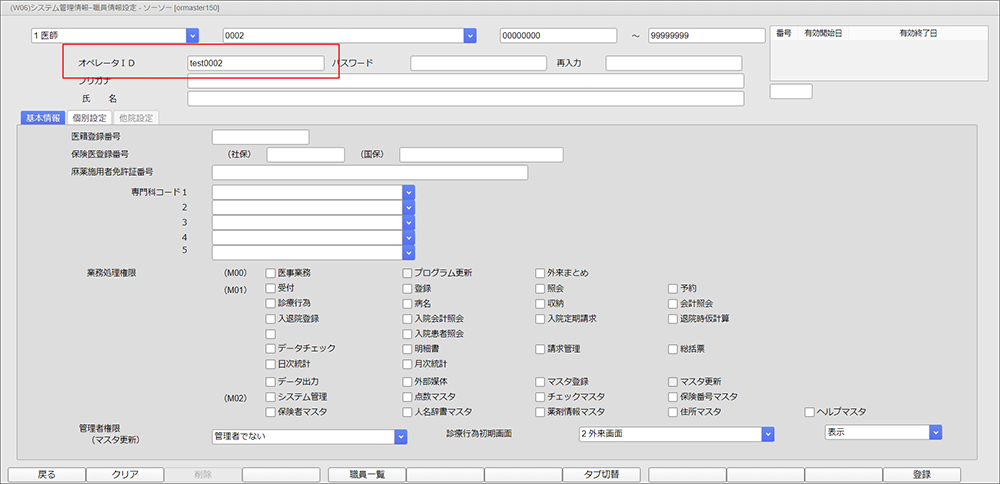Click the タブ切替 button

pos(603,474)
